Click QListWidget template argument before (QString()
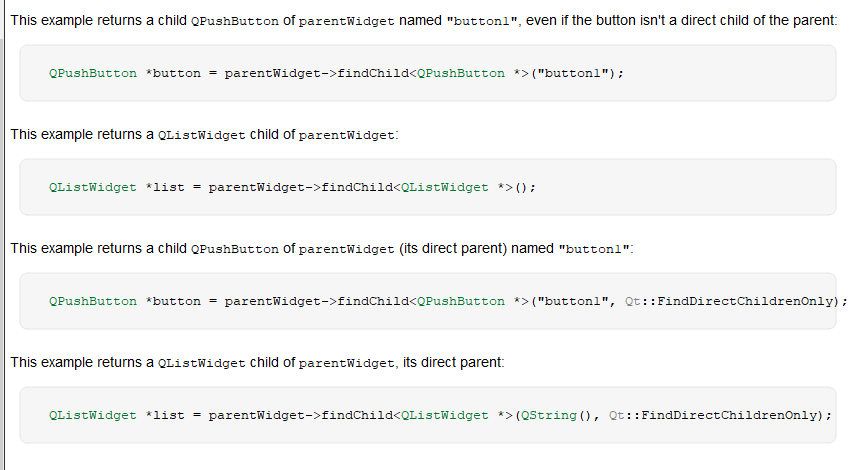 click(445, 416)
